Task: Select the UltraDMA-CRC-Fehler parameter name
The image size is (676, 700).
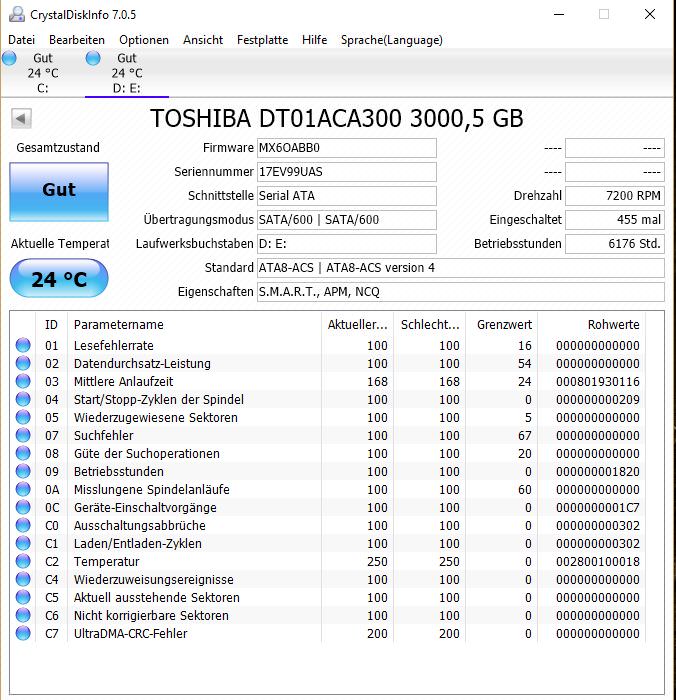Action: (130, 633)
